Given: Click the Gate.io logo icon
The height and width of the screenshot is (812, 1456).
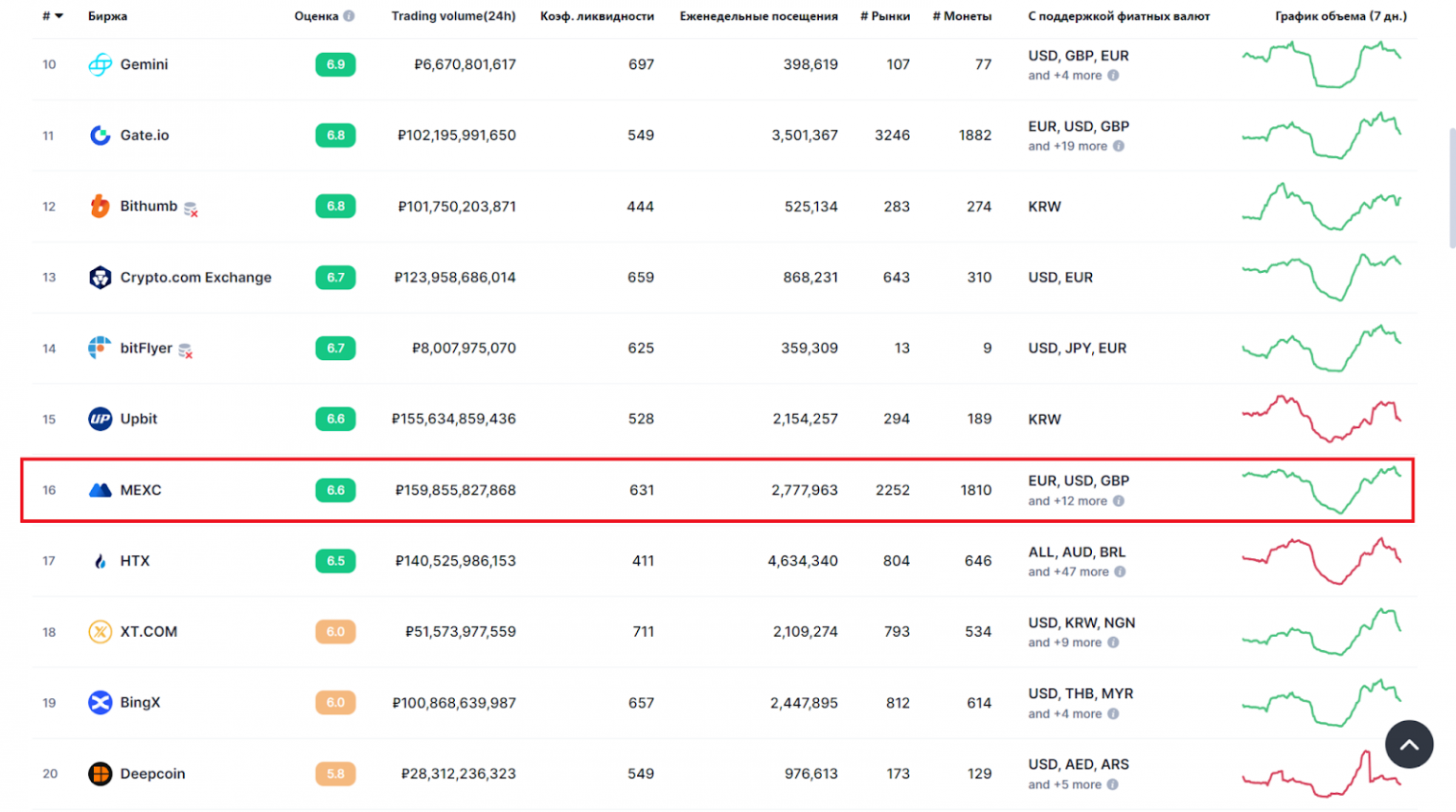Looking at the screenshot, I should click(x=100, y=135).
